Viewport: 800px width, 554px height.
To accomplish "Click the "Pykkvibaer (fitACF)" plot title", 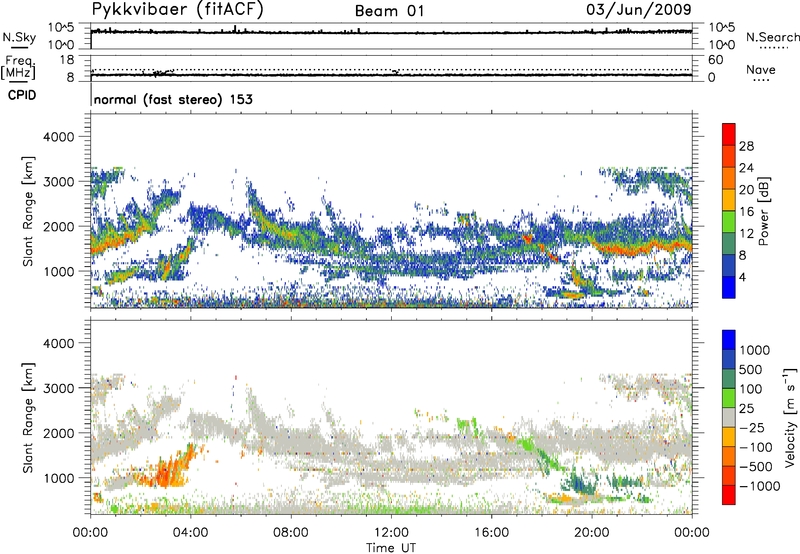I will tap(178, 10).
